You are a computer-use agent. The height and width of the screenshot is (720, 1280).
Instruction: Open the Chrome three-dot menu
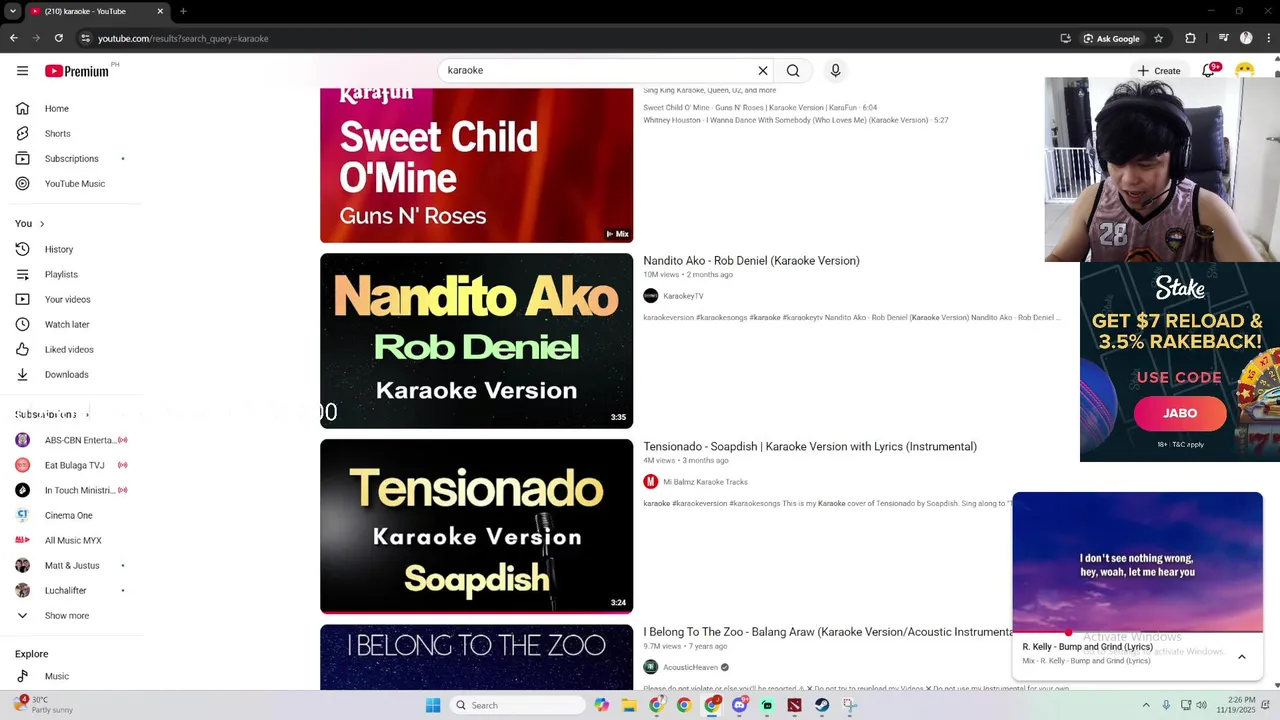[1268, 38]
